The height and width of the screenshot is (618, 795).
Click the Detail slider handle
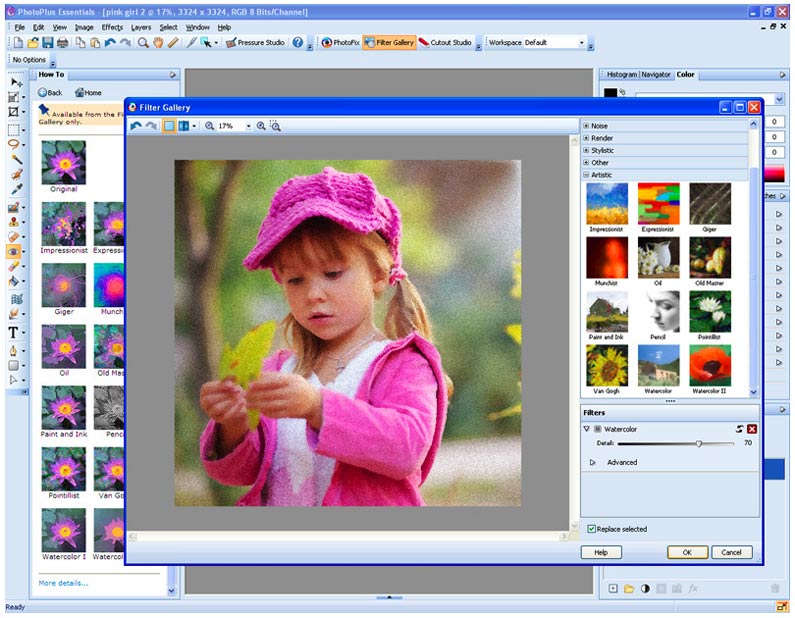tap(699, 442)
